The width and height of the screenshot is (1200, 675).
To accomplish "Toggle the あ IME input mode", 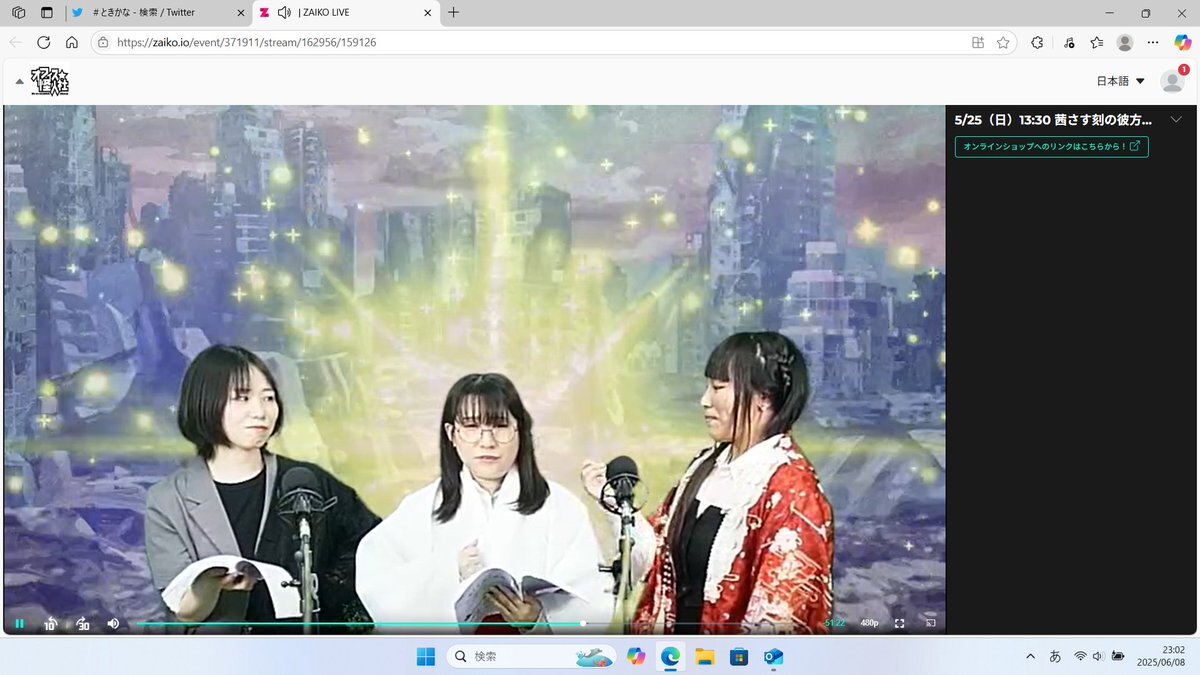I will point(1055,656).
